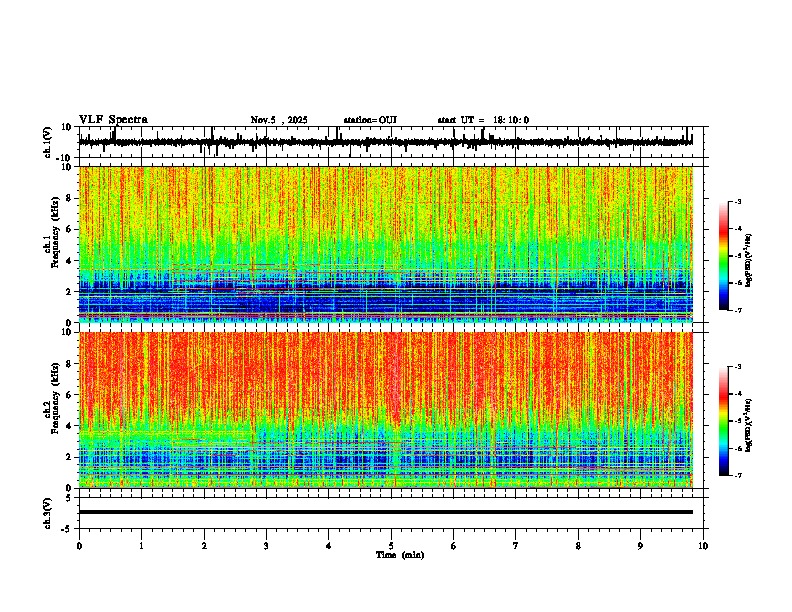The image size is (792, 612).
Task: Click the ch.2 spectrogram color scale bar
Action: click(x=724, y=421)
